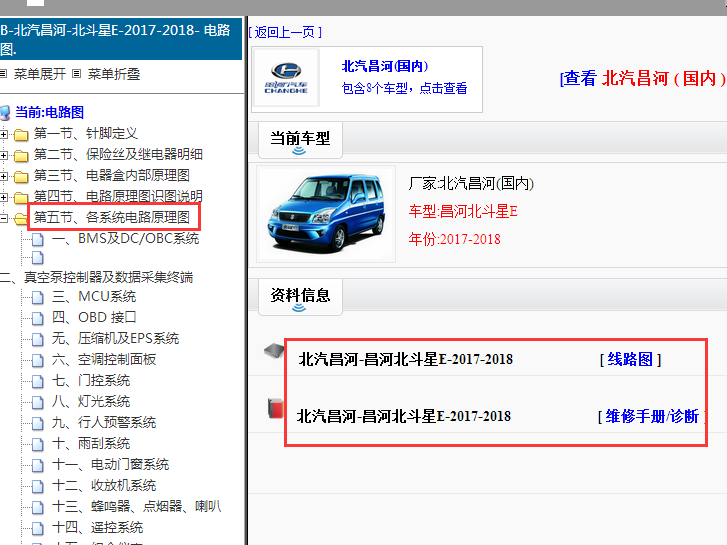Click the 查看 北汽昌河（国内） header link
The width and height of the screenshot is (727, 545).
click(643, 78)
